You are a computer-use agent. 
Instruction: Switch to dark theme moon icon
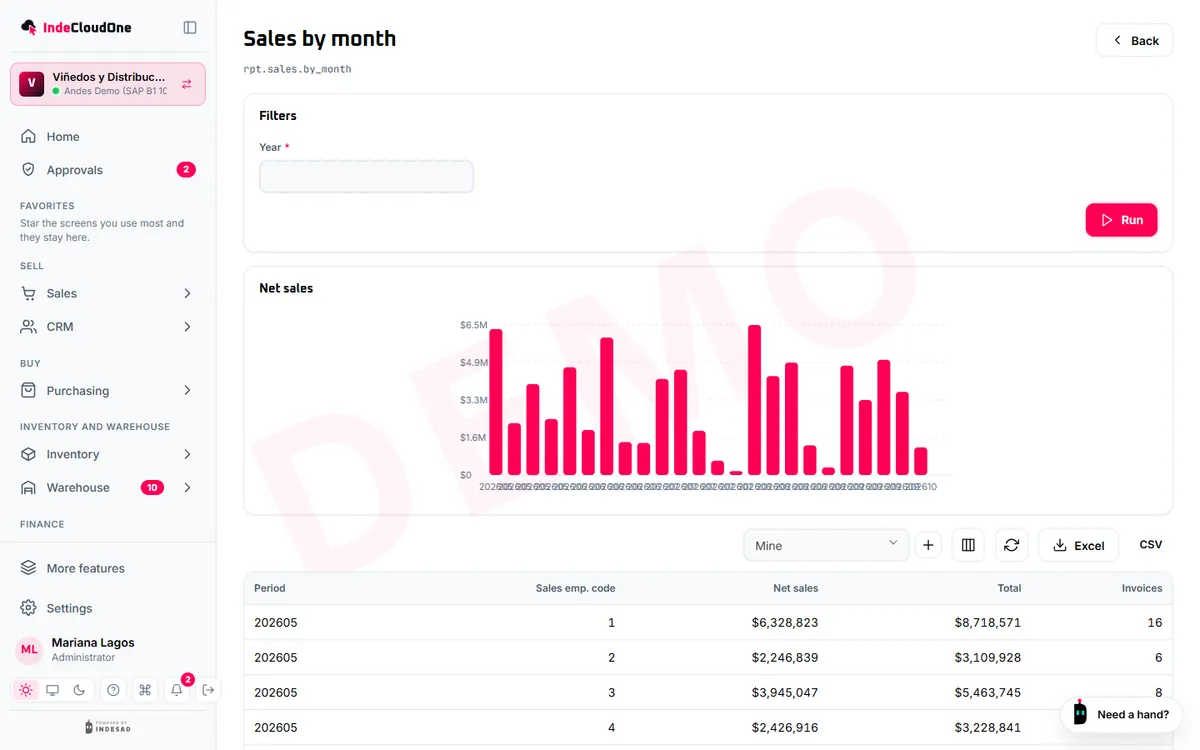click(x=80, y=690)
